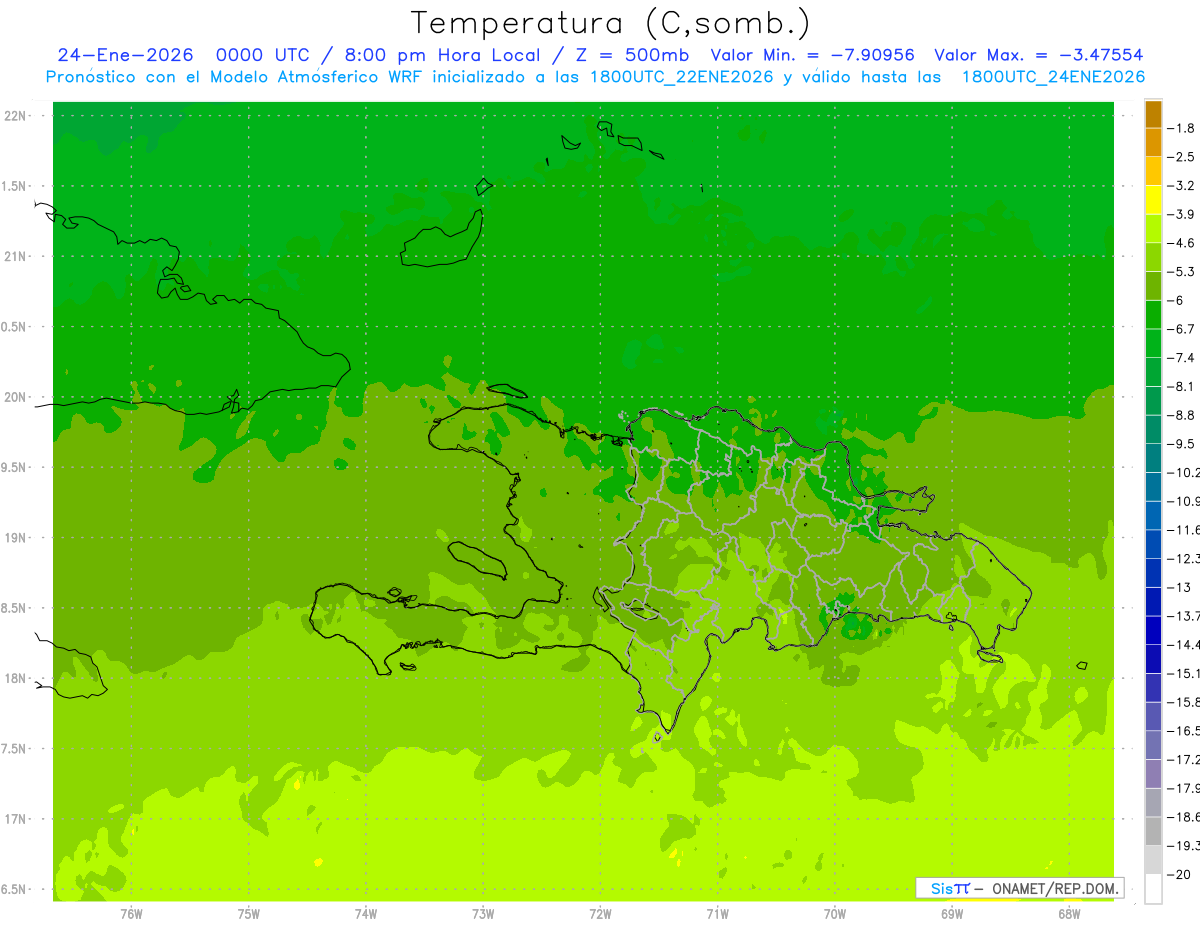Click the '70W' longitude axis label
The width and height of the screenshot is (1200, 927).
click(x=835, y=913)
